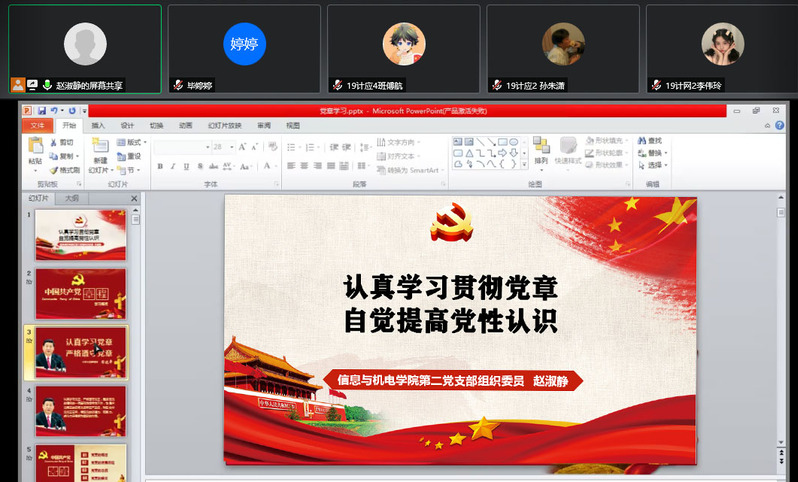Close the slide thumbnail pane

tap(134, 198)
